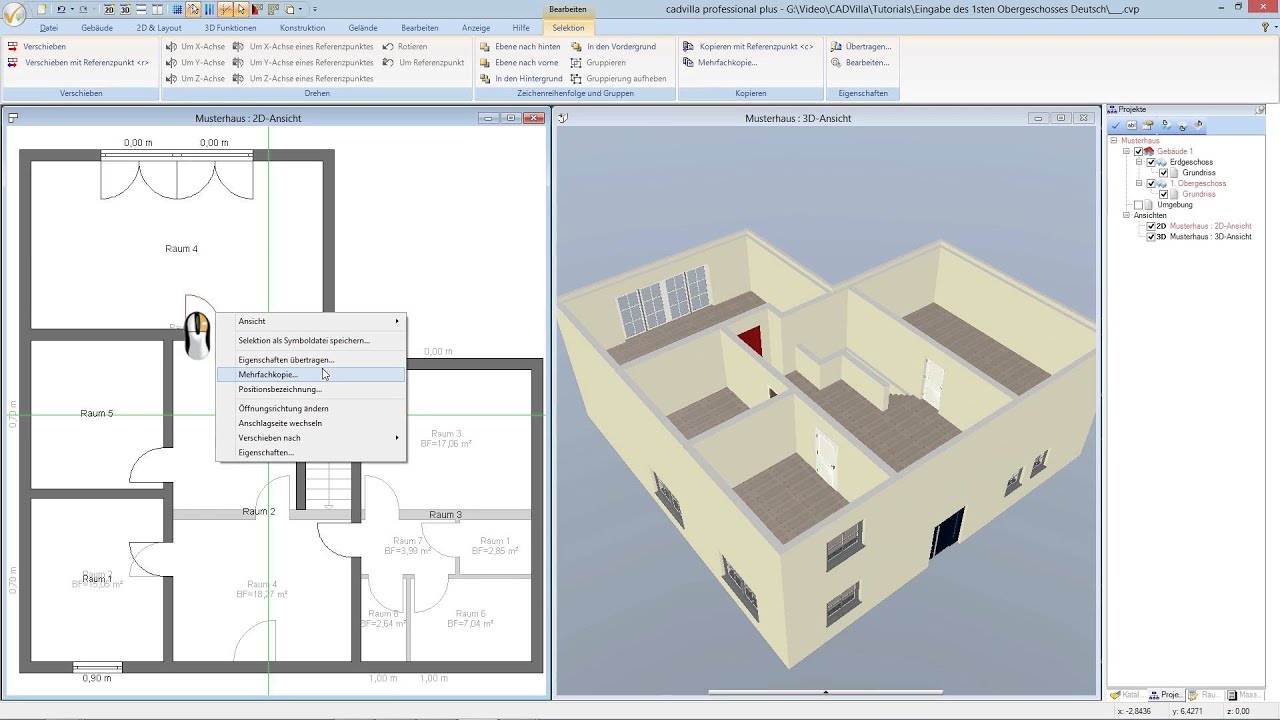Click the 3D-Ansicht bottom splitter handle
This screenshot has height=720, width=1280.
tap(826, 692)
